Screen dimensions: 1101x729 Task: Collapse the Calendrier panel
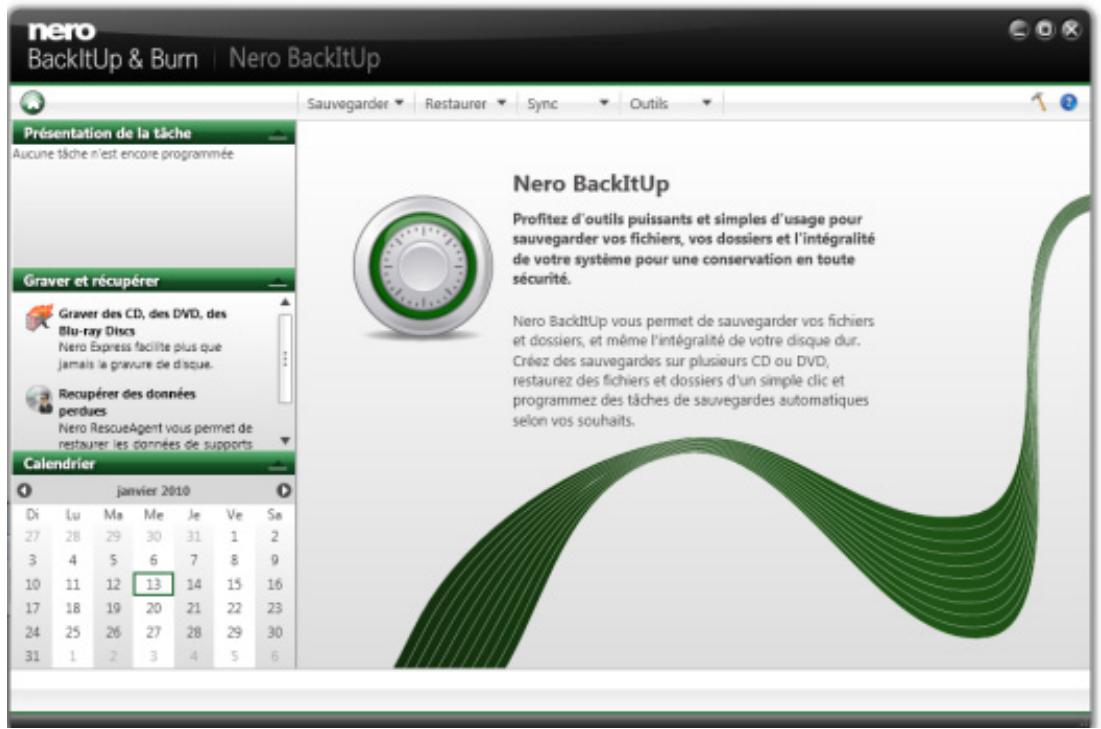click(x=278, y=465)
